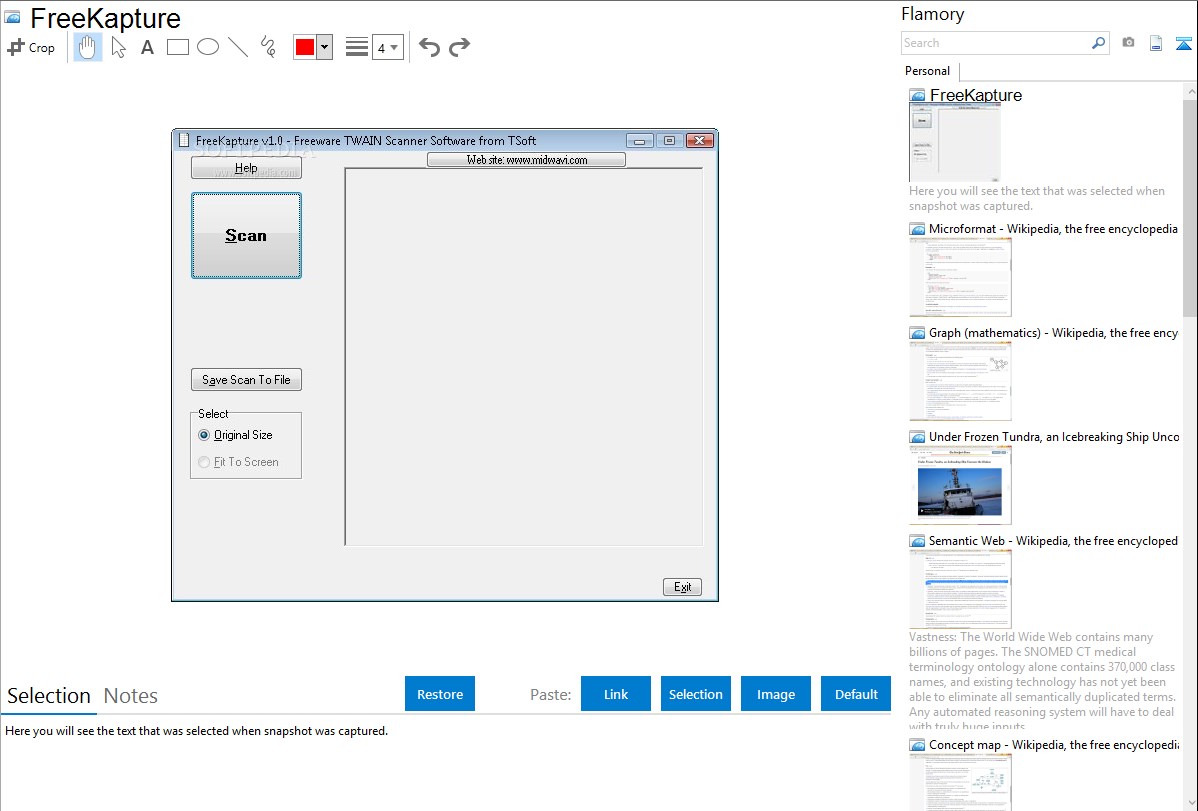The image size is (1198, 811).
Task: Click the window icon beside the Microformat title
Action: 917,229
